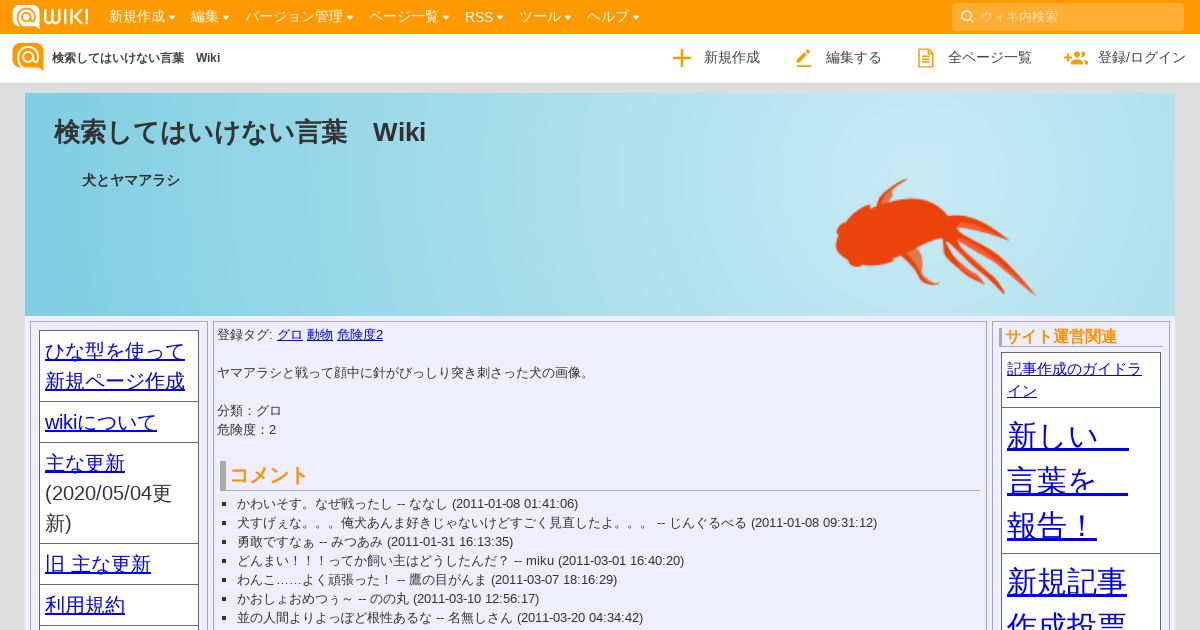Expand the ページ一覧 menu
Image resolution: width=1200 pixels, height=630 pixels.
(409, 17)
